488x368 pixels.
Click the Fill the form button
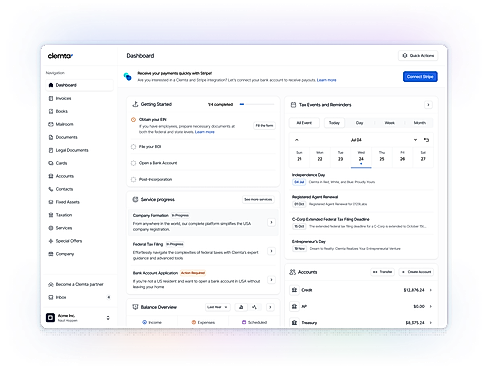264,126
